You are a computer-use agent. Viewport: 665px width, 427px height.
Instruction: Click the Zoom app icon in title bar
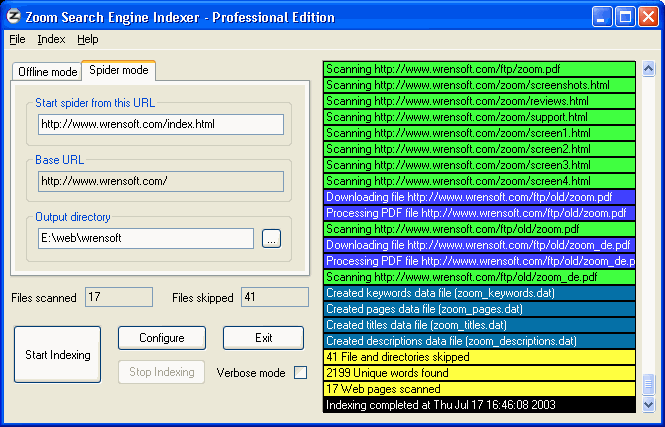14,17
